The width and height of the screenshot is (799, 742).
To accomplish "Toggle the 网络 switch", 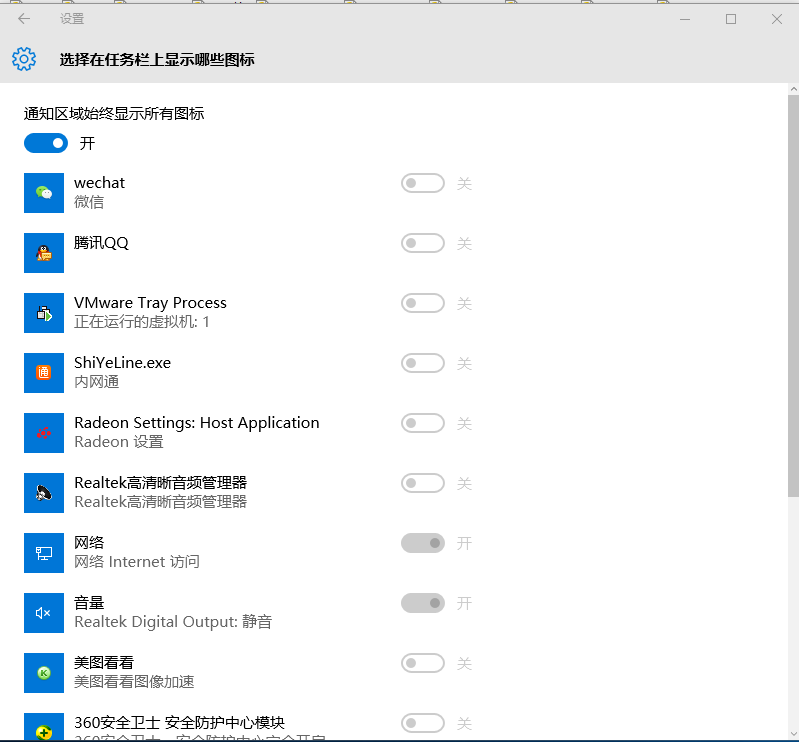I will pos(422,543).
